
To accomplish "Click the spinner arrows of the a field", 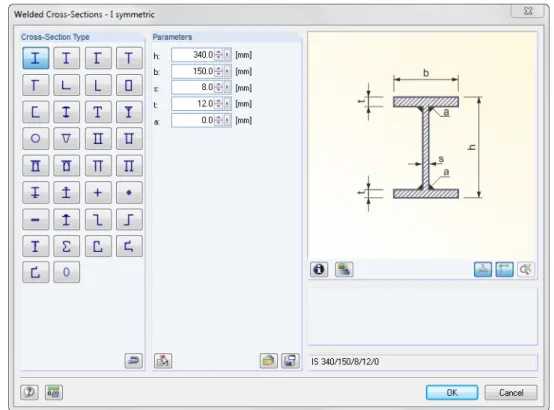I will (x=219, y=121).
